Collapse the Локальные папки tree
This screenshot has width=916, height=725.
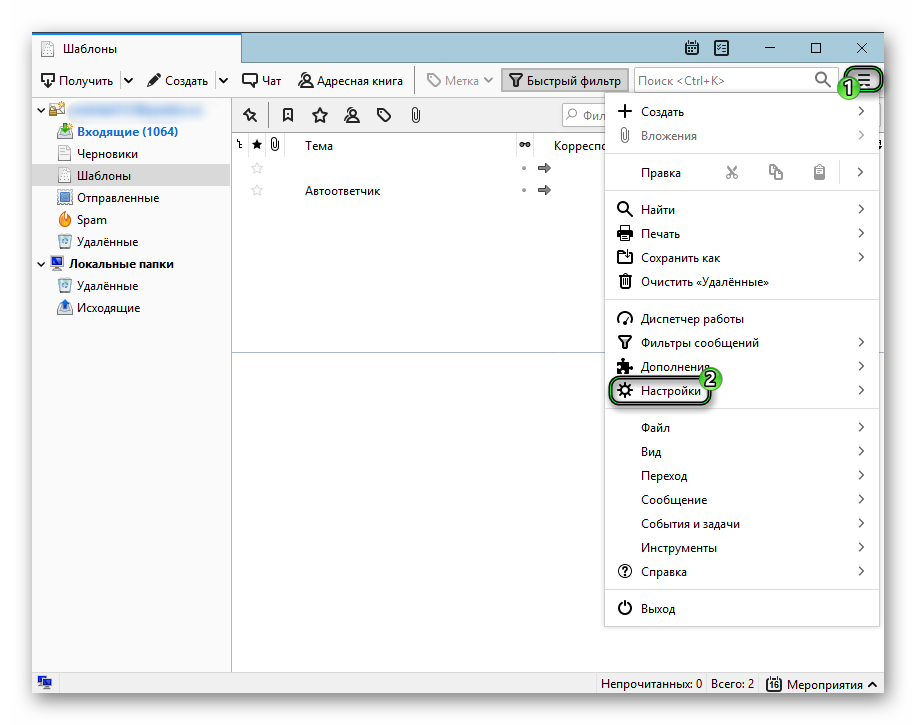pos(41,264)
